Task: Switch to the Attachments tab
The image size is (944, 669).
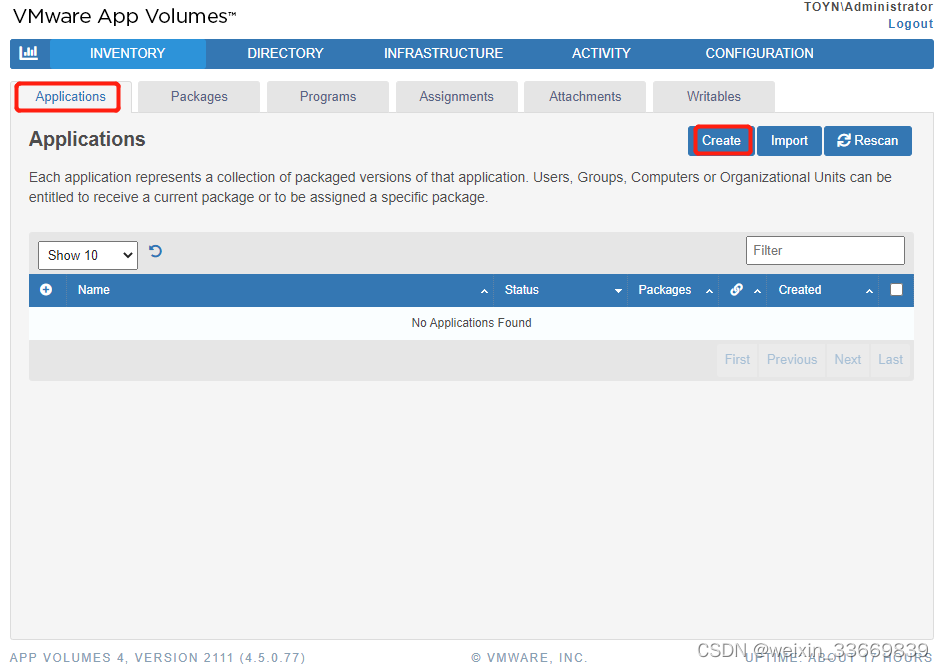Action: coord(585,96)
